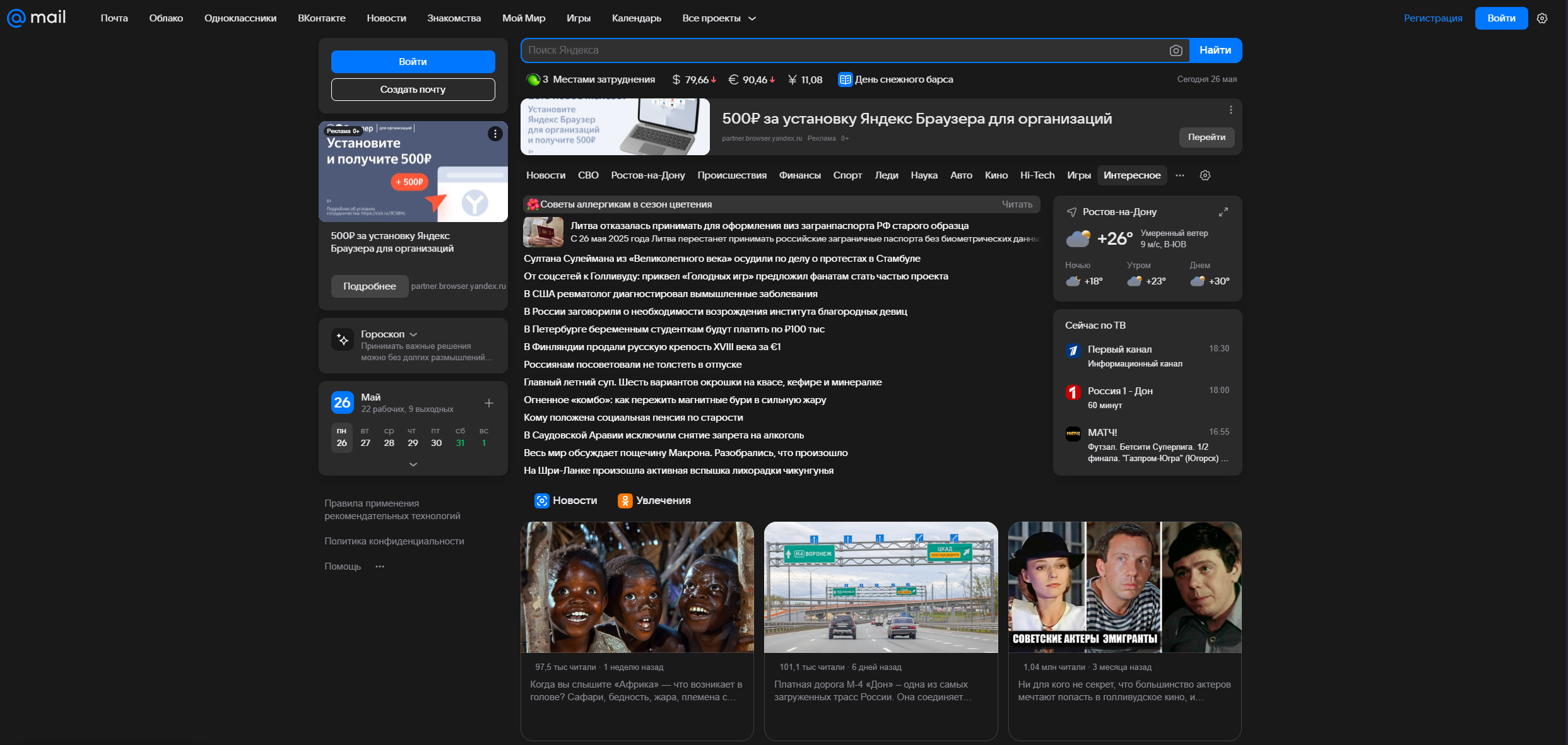Expand weather widget fullscreen arrow

pos(1223,212)
